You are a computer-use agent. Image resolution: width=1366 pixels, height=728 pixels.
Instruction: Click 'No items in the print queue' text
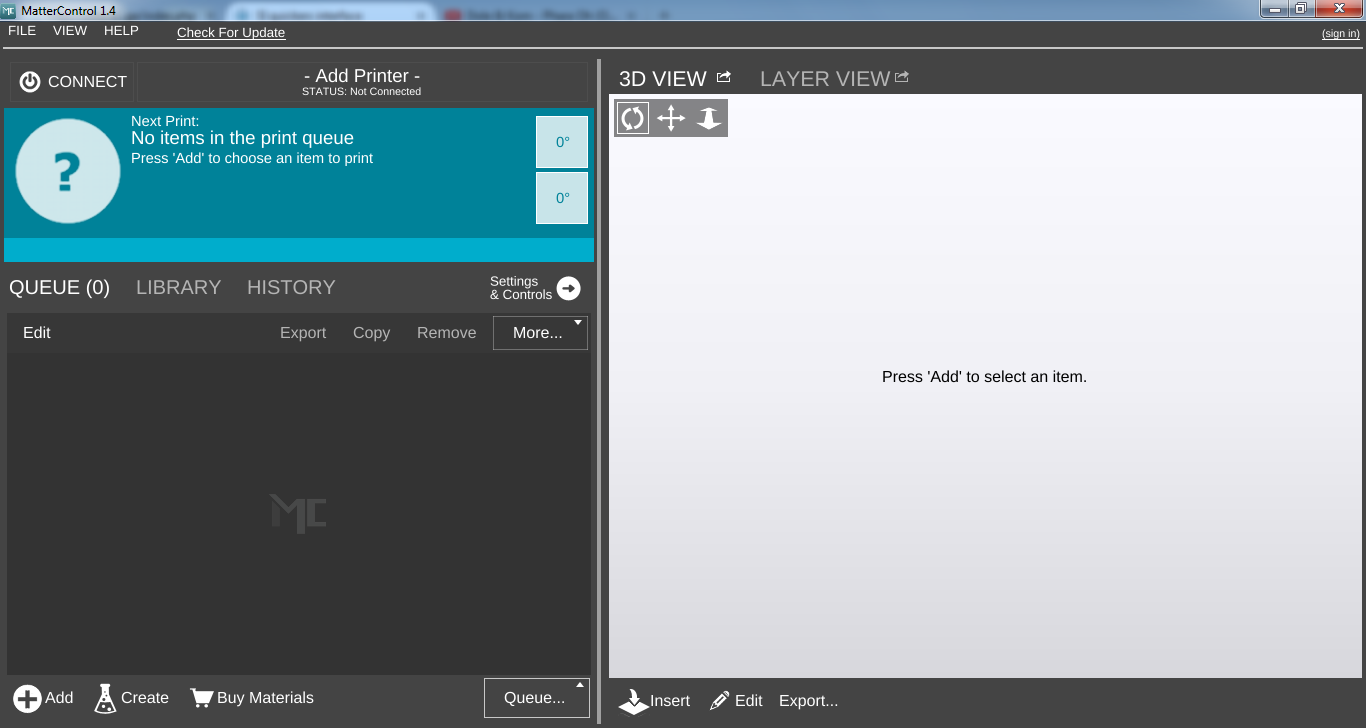click(x=242, y=138)
